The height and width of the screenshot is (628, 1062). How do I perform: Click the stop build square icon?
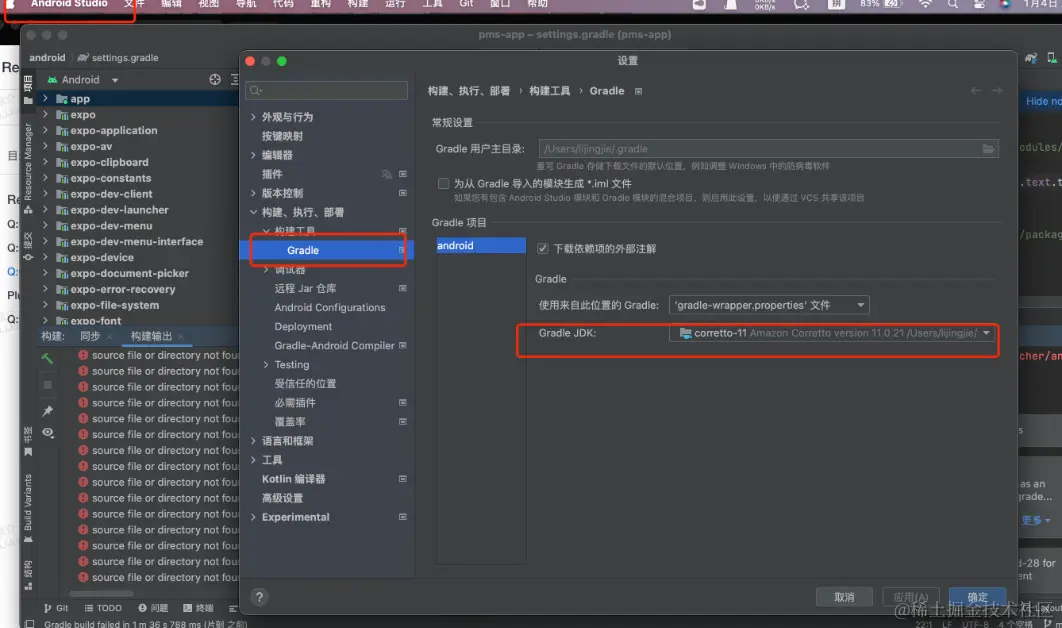[47, 385]
